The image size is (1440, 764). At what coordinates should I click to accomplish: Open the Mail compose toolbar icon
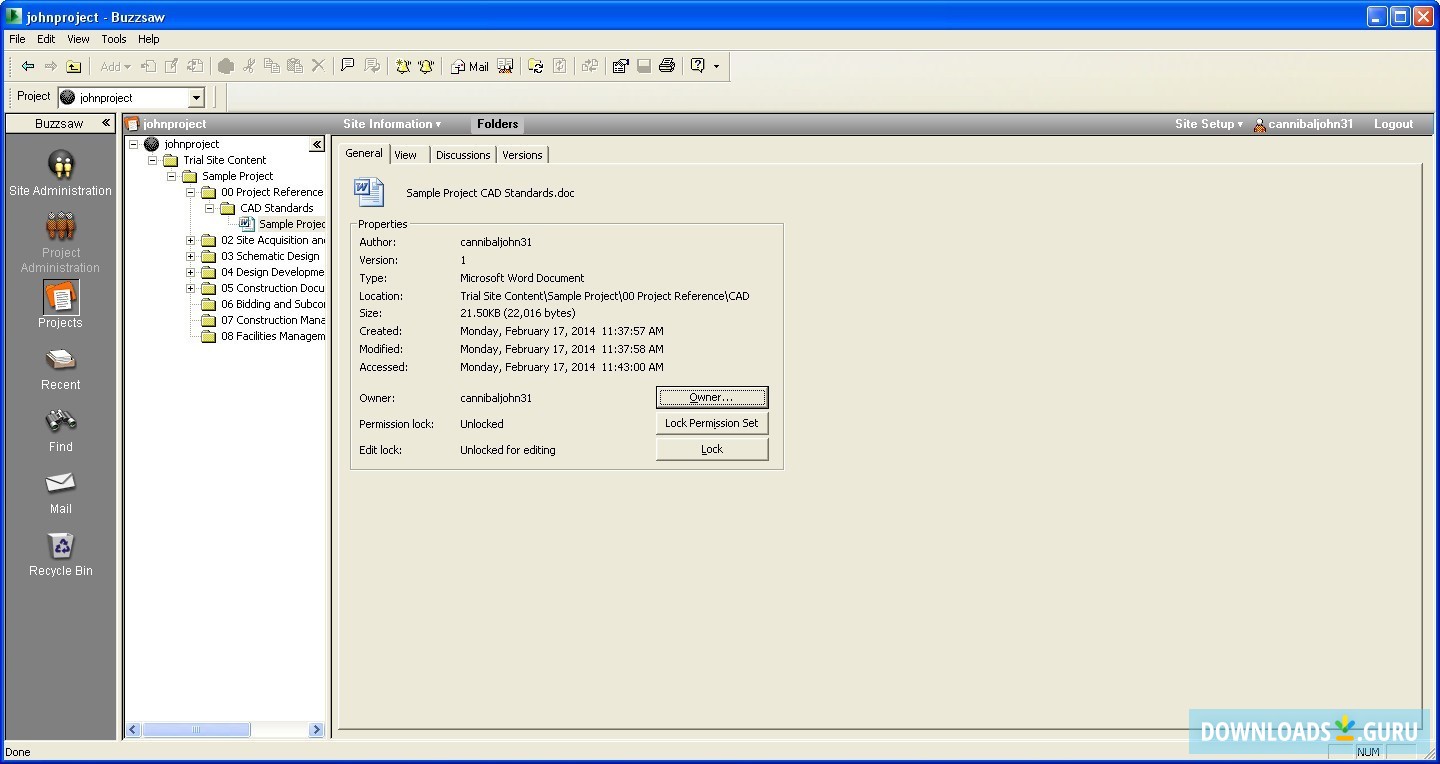[468, 66]
